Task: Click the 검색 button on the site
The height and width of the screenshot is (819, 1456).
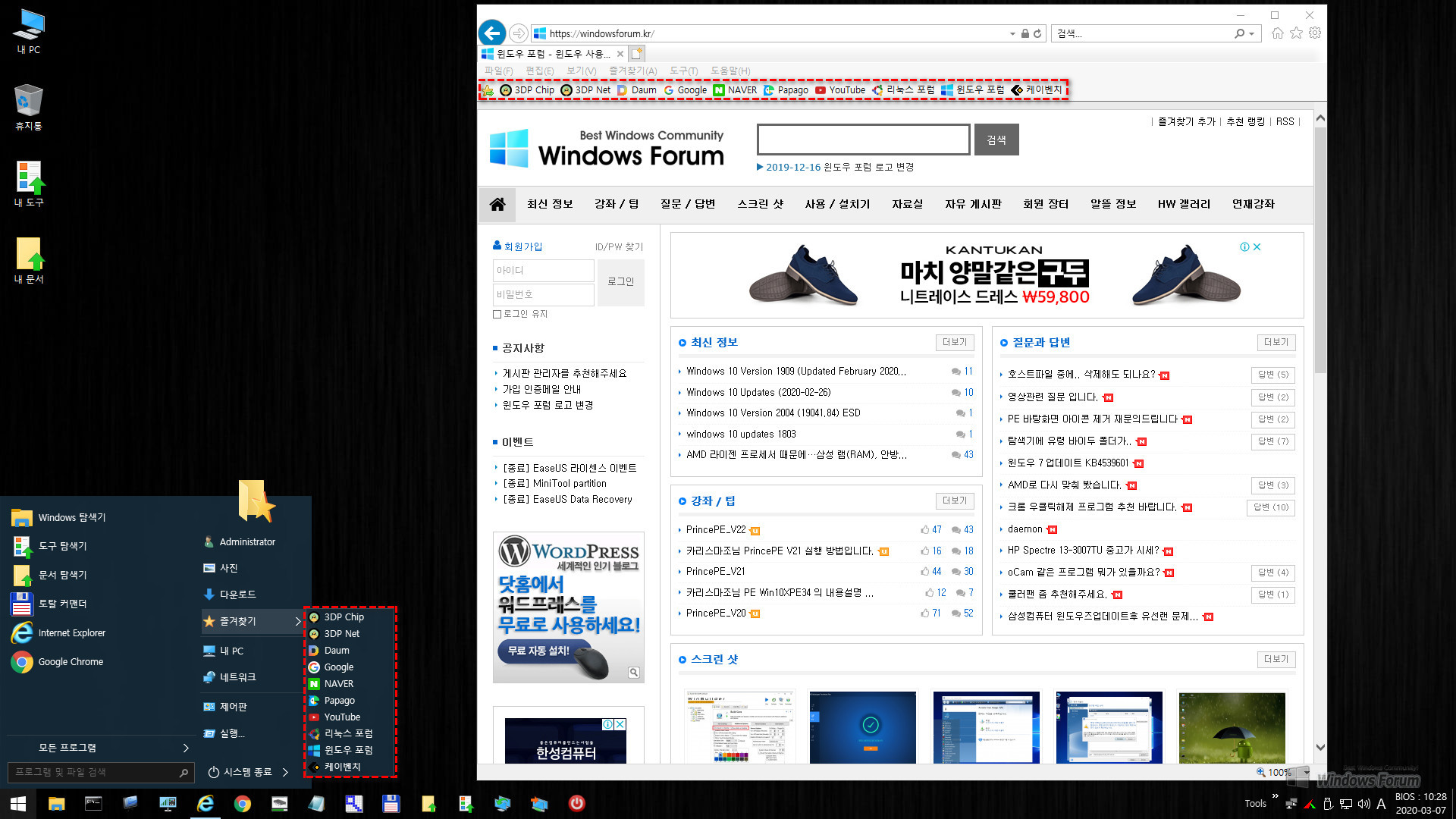Action: click(996, 140)
